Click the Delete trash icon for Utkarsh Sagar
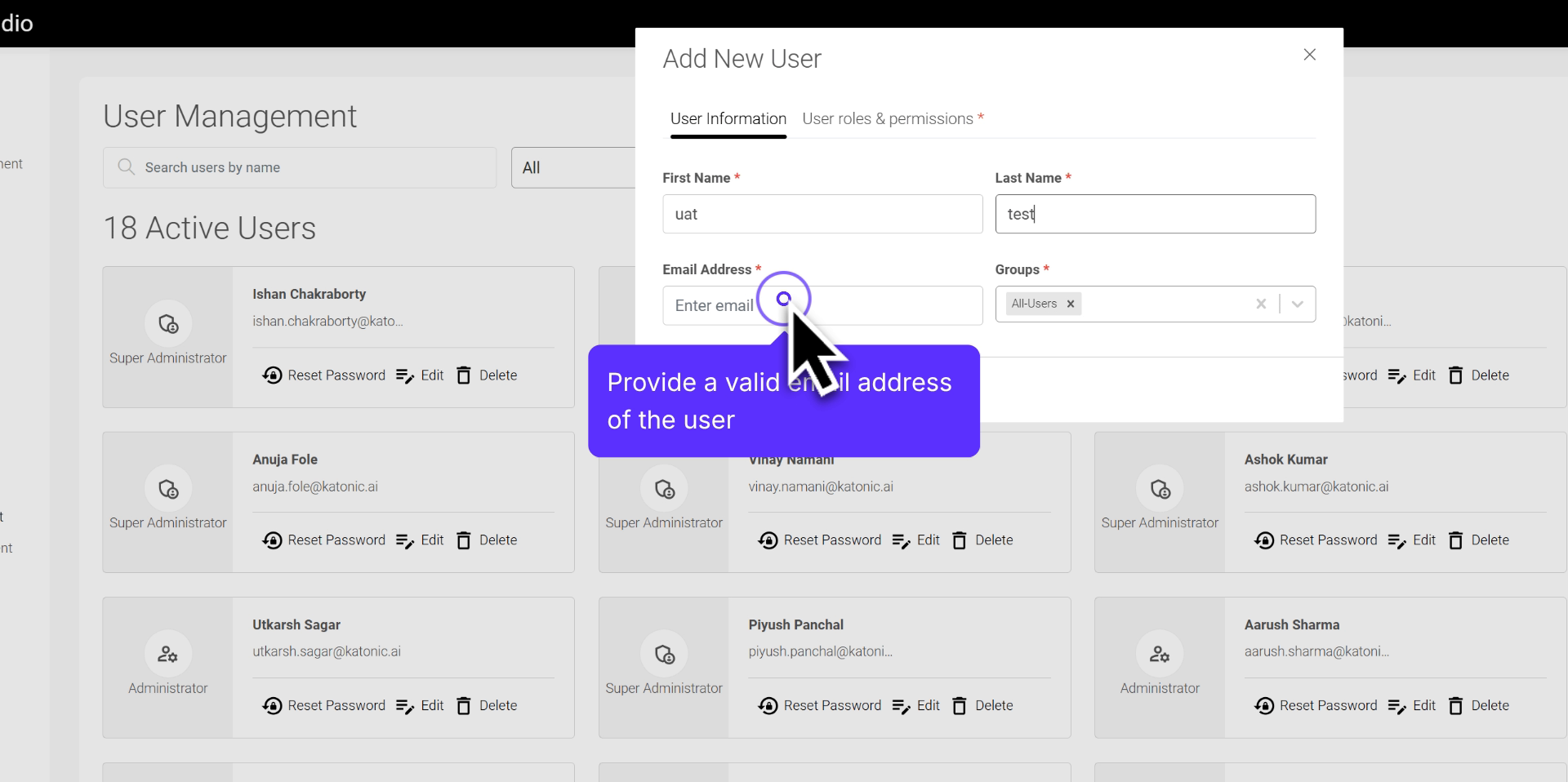This screenshot has width=1568, height=782. pos(464,706)
